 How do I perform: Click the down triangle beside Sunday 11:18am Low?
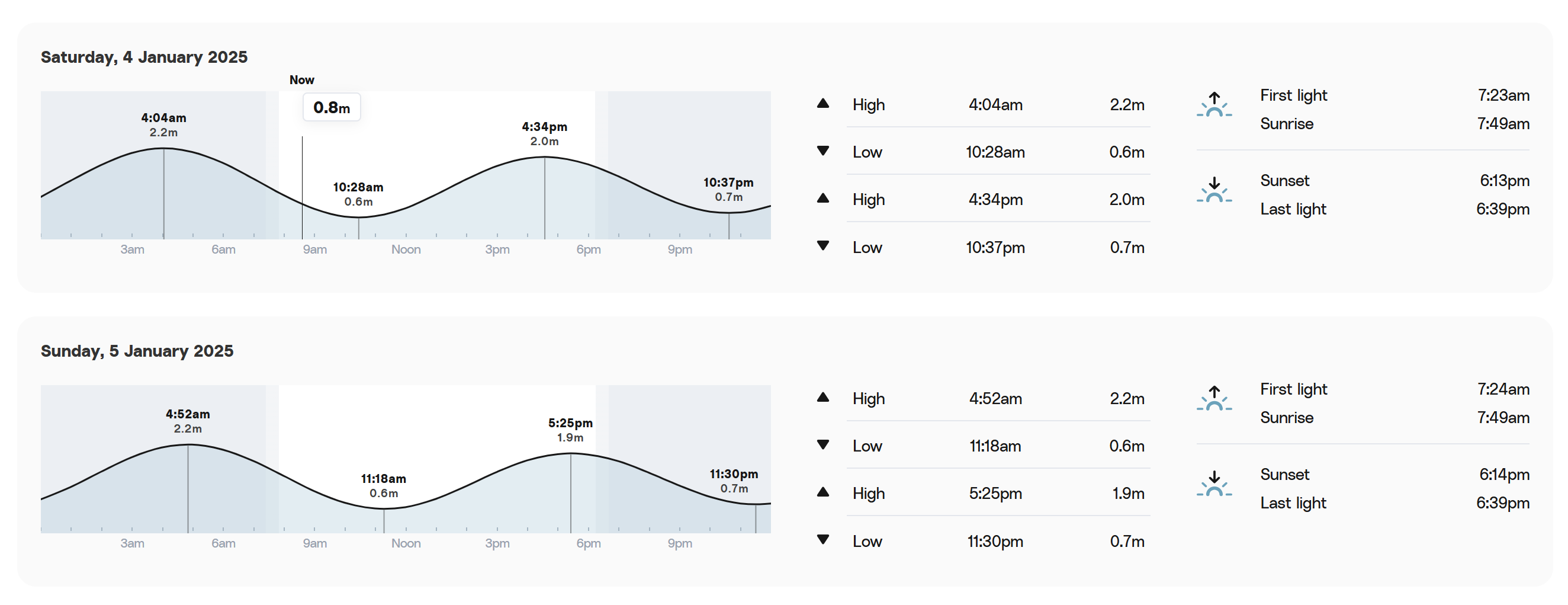[823, 444]
